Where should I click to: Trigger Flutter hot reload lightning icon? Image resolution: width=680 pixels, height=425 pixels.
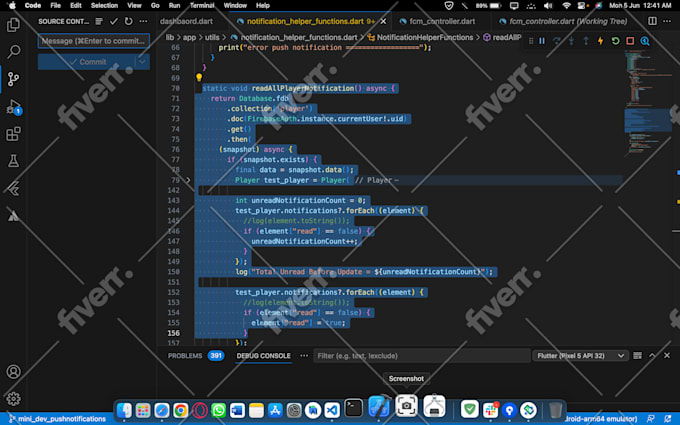(x=601, y=41)
